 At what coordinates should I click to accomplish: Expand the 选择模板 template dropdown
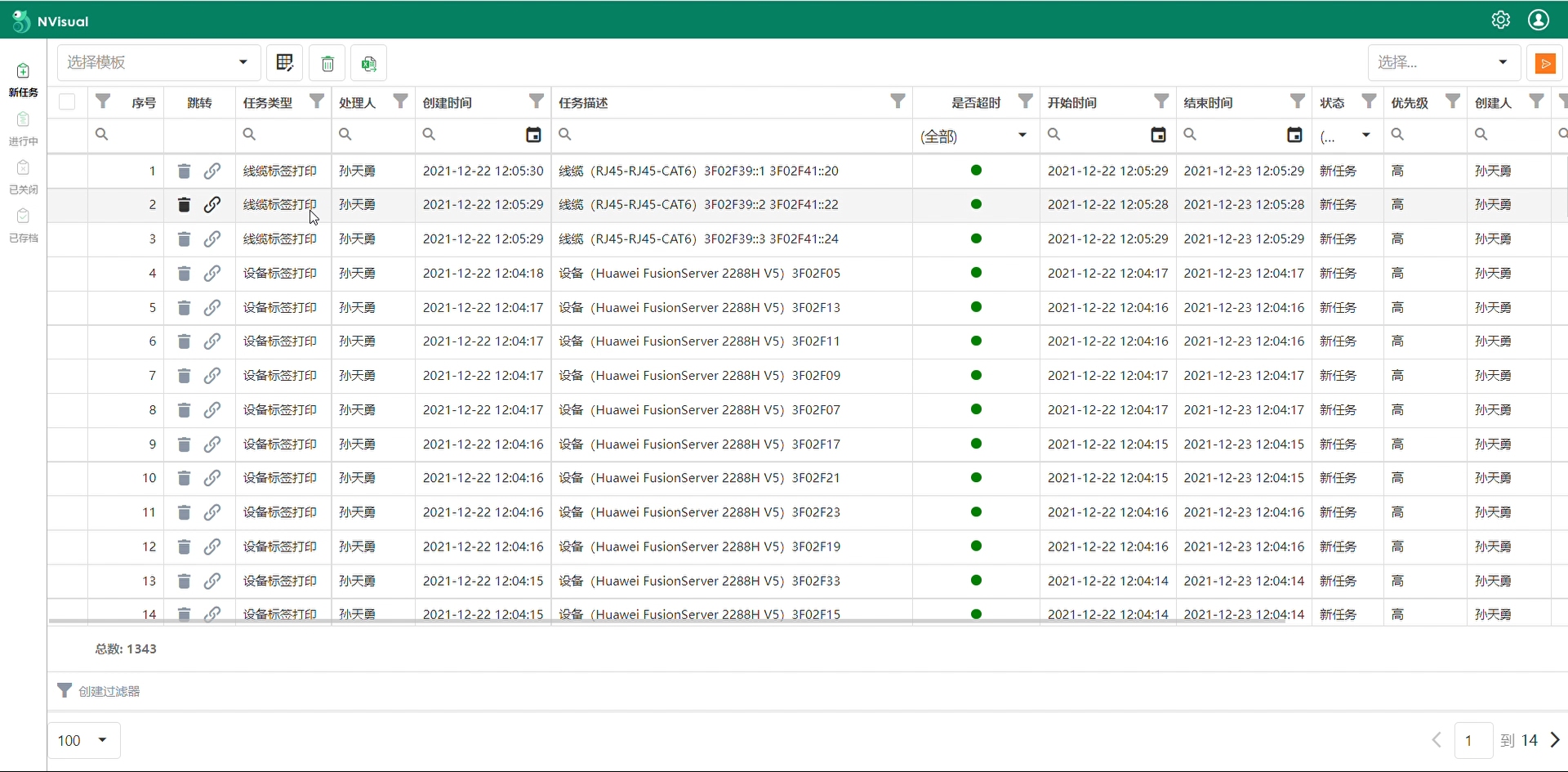(158, 63)
